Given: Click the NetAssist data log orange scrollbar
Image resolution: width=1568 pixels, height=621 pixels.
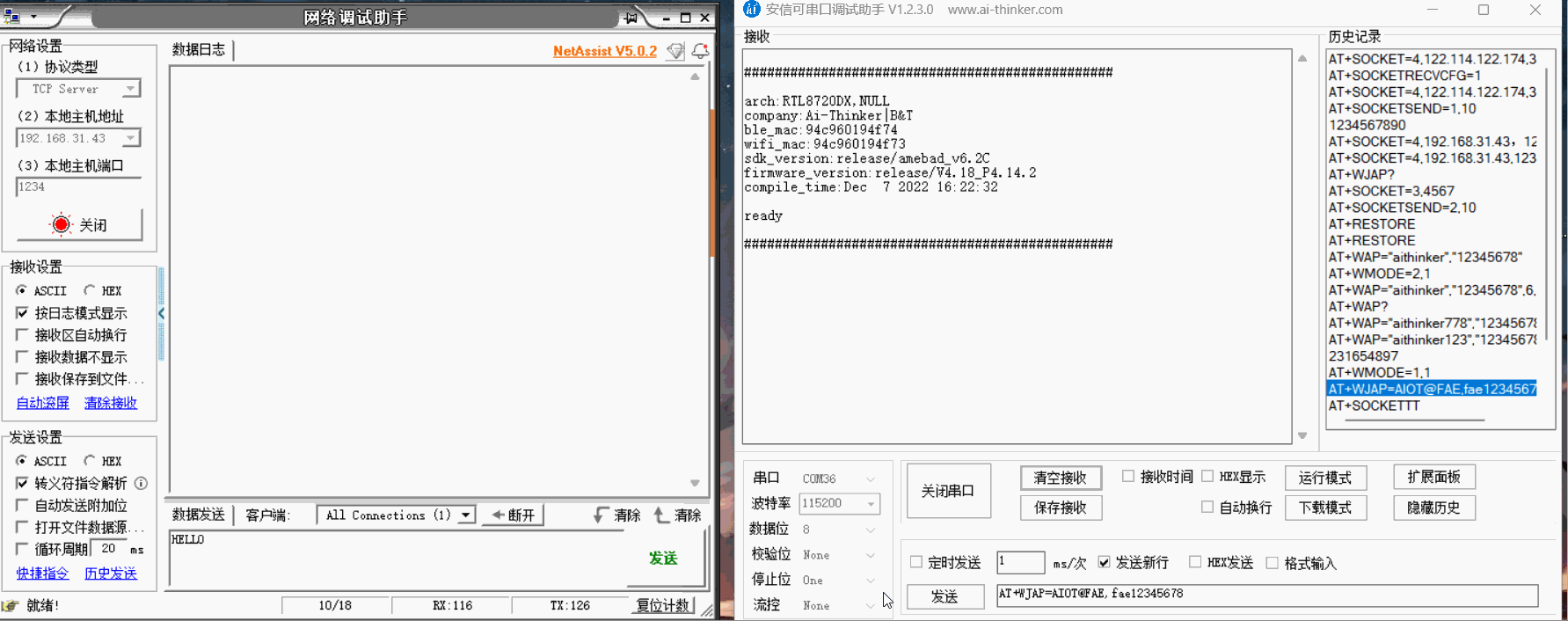Looking at the screenshot, I should tap(711, 185).
